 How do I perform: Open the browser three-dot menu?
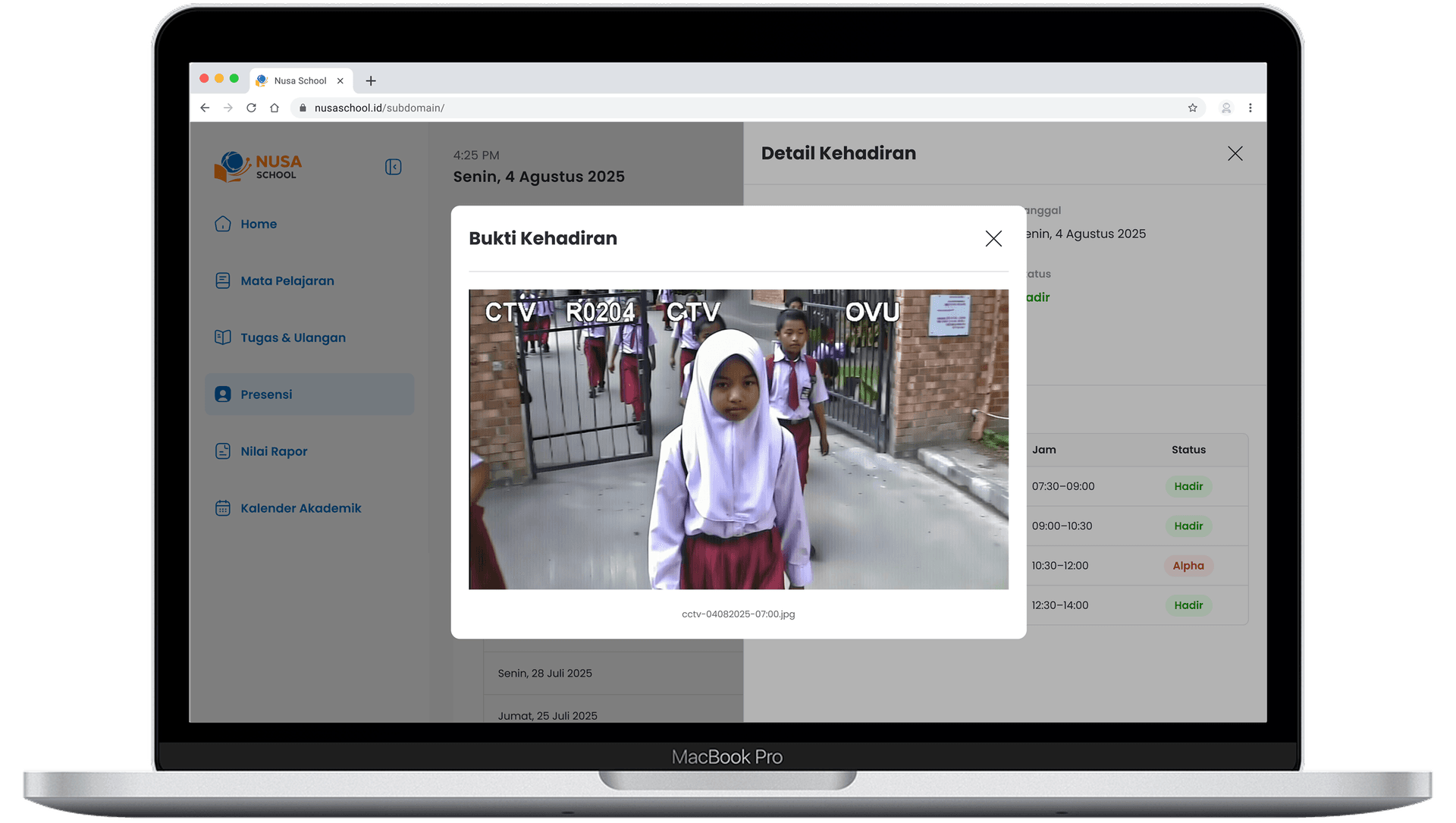pyautogui.click(x=1250, y=108)
